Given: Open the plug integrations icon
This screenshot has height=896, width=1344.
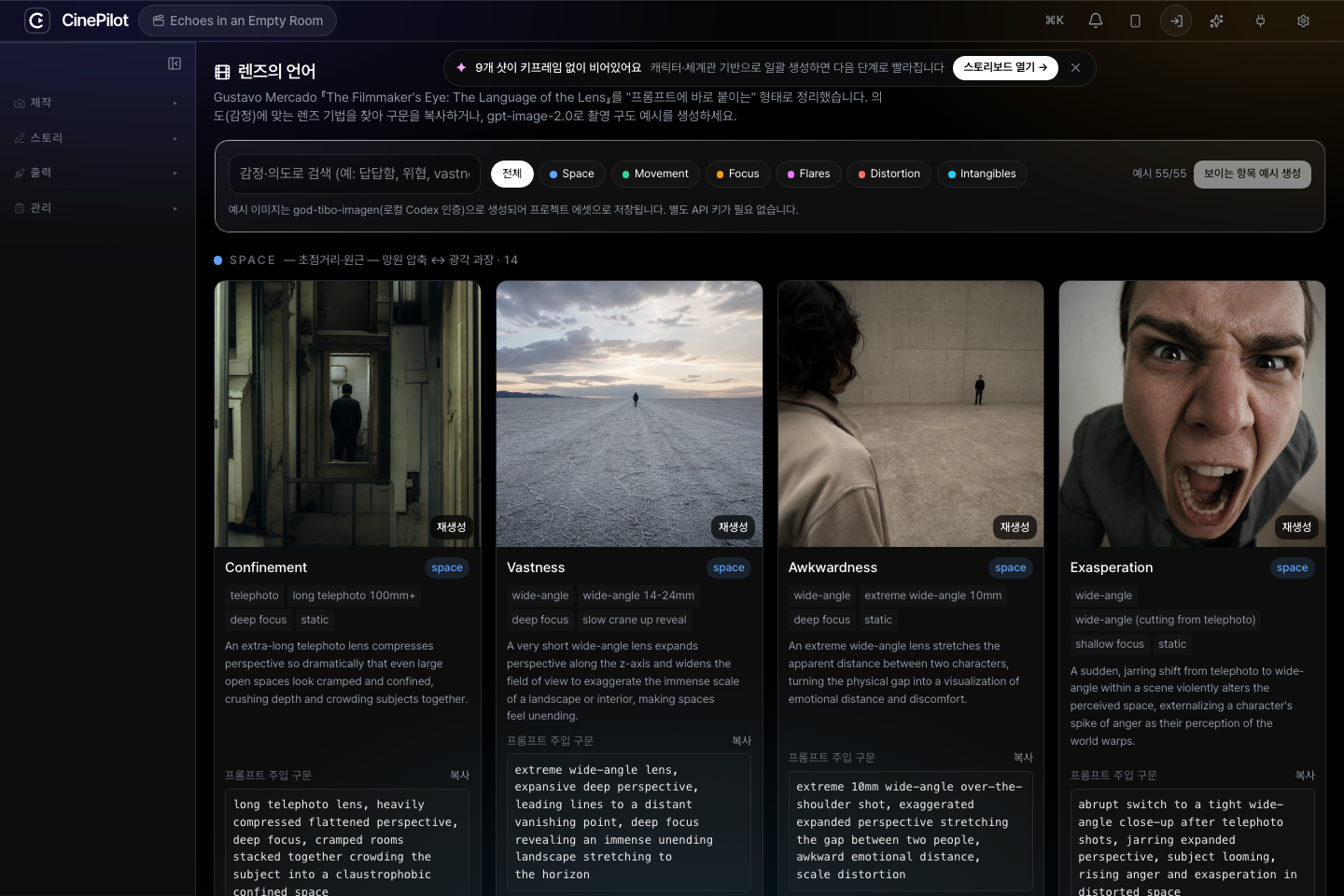Looking at the screenshot, I should [x=1260, y=21].
